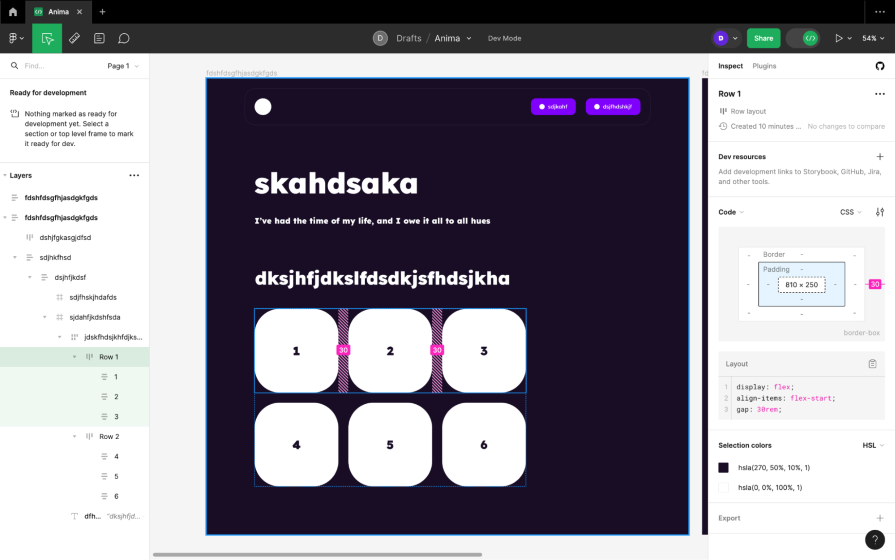The width and height of the screenshot is (895, 560).
Task: Open the HSL color format dropdown
Action: point(874,445)
